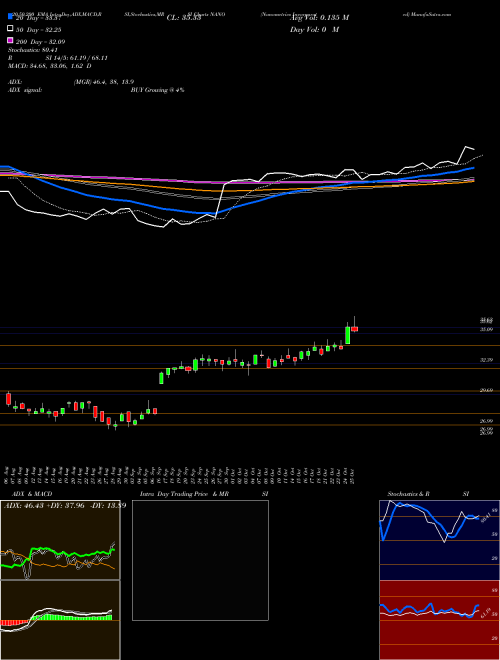The image size is (500, 660).
Task: Click the white 50 Day EMA legend swatch
Action: click(11, 29)
